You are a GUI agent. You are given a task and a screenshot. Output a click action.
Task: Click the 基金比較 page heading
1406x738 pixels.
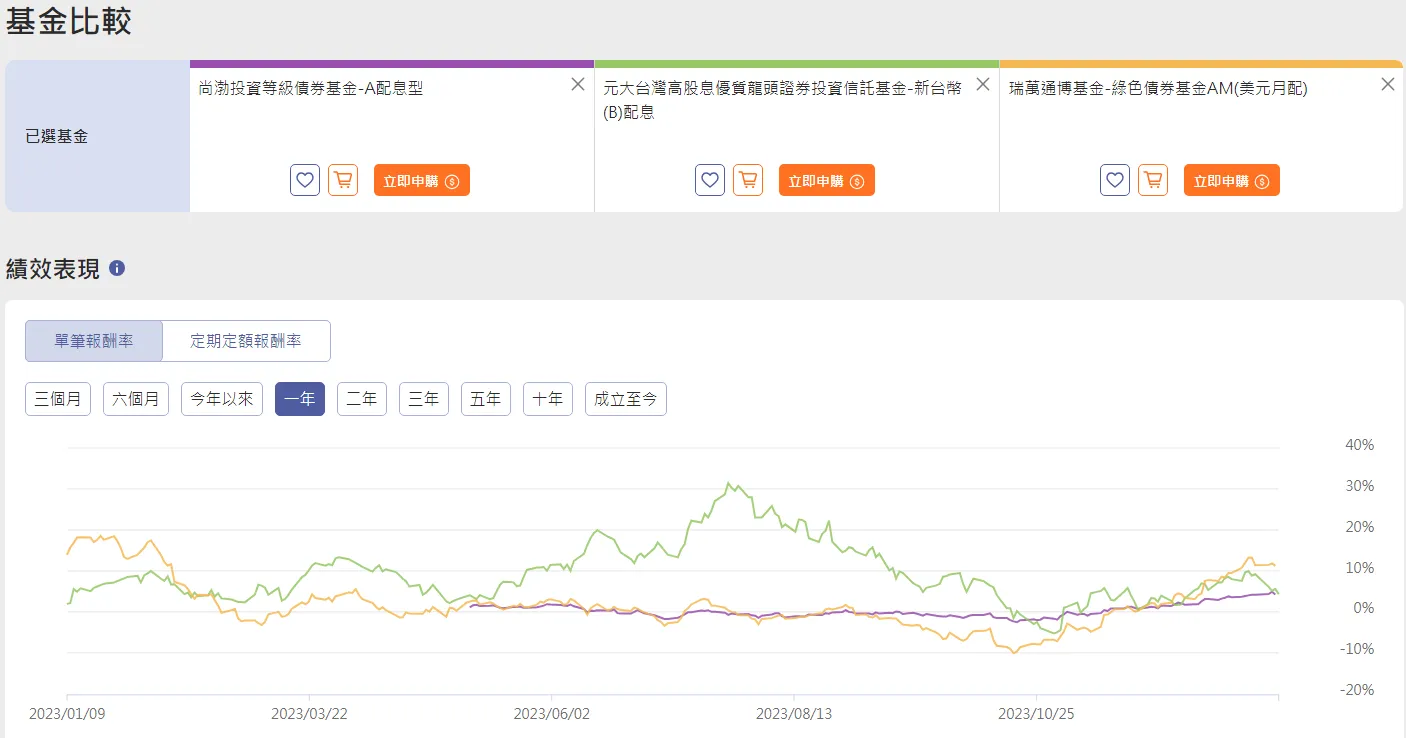point(69,21)
